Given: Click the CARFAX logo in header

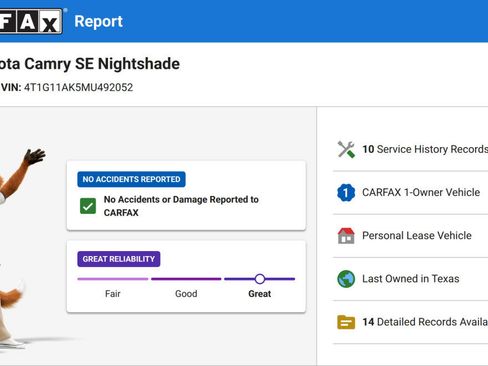Looking at the screenshot, I should point(31,21).
